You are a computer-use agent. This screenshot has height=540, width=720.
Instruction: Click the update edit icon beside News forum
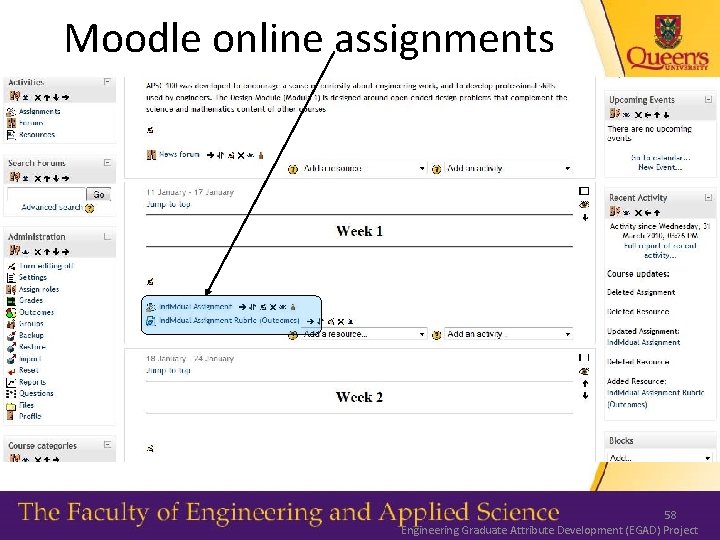tap(231, 156)
